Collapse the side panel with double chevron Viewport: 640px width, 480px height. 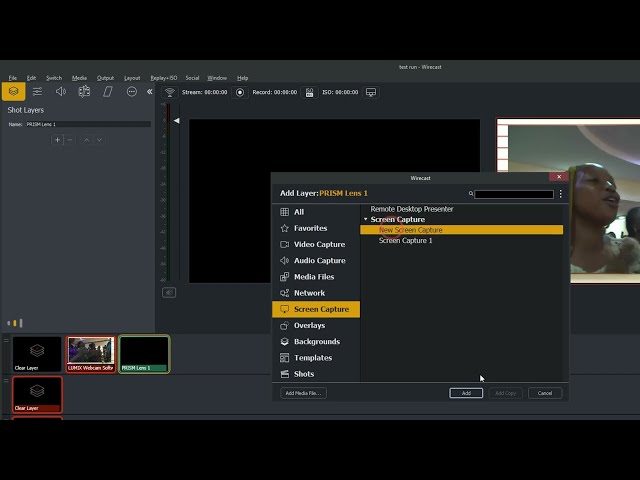coord(149,92)
